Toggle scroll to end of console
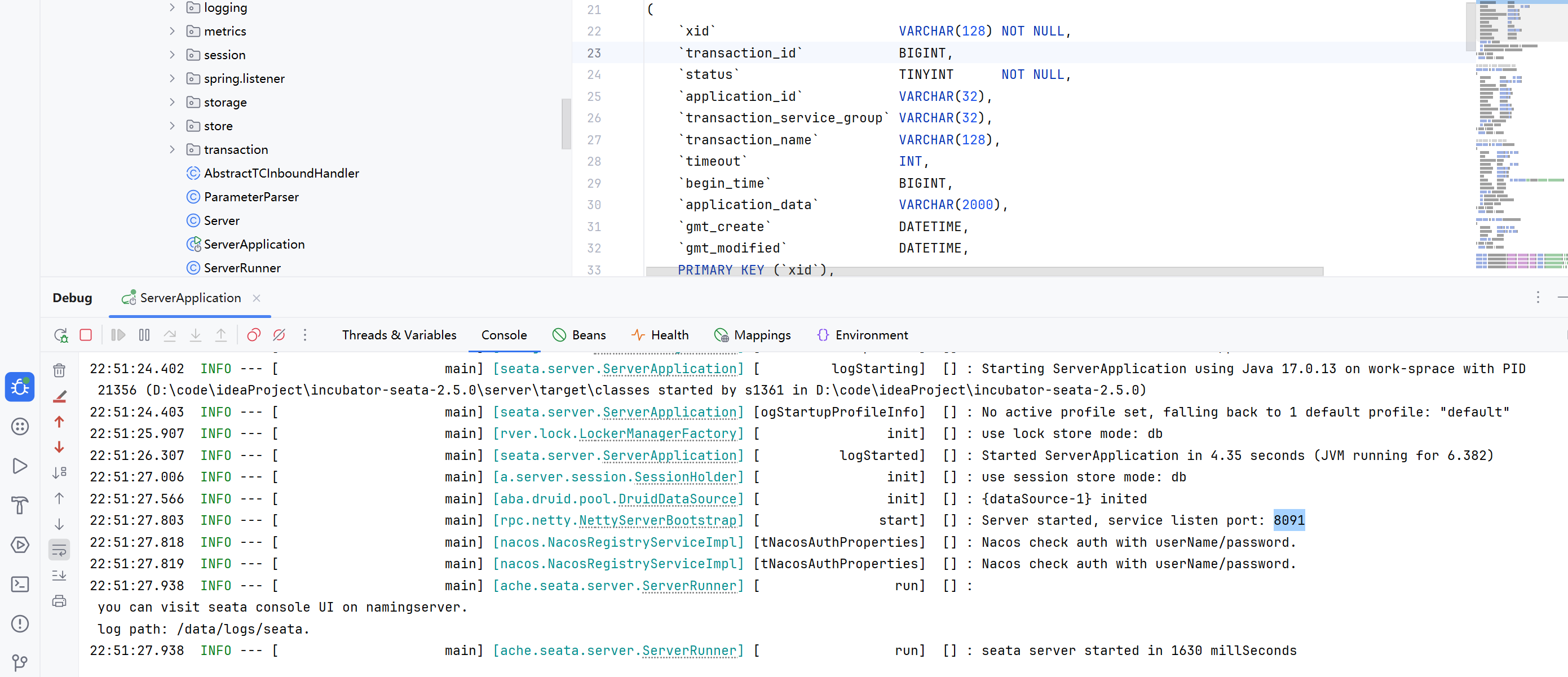The image size is (1568, 677). click(59, 576)
